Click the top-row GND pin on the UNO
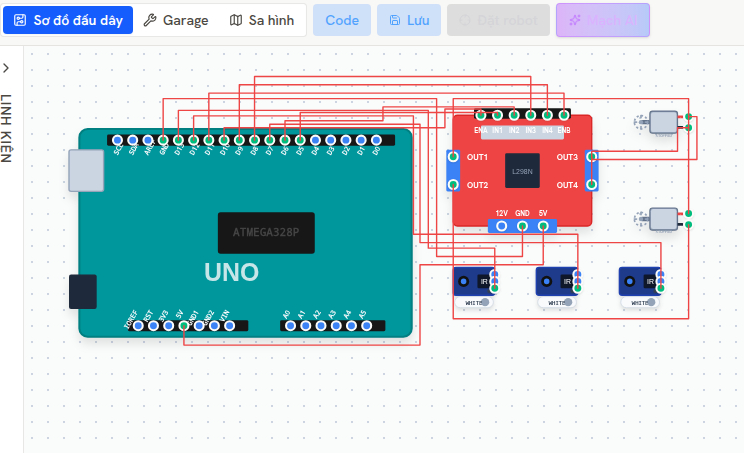The width and height of the screenshot is (744, 453). pos(163,140)
